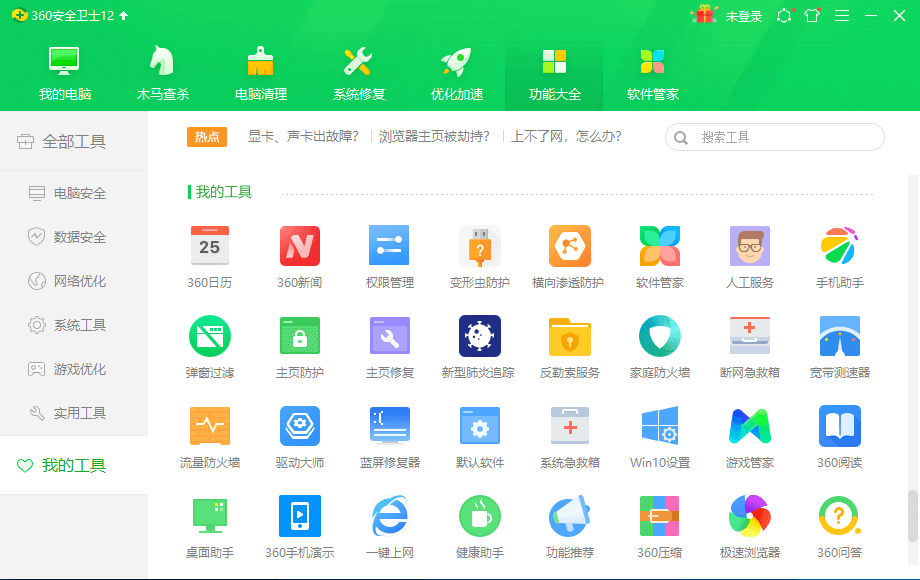Launch 极速浏览器 browser

coord(749,527)
